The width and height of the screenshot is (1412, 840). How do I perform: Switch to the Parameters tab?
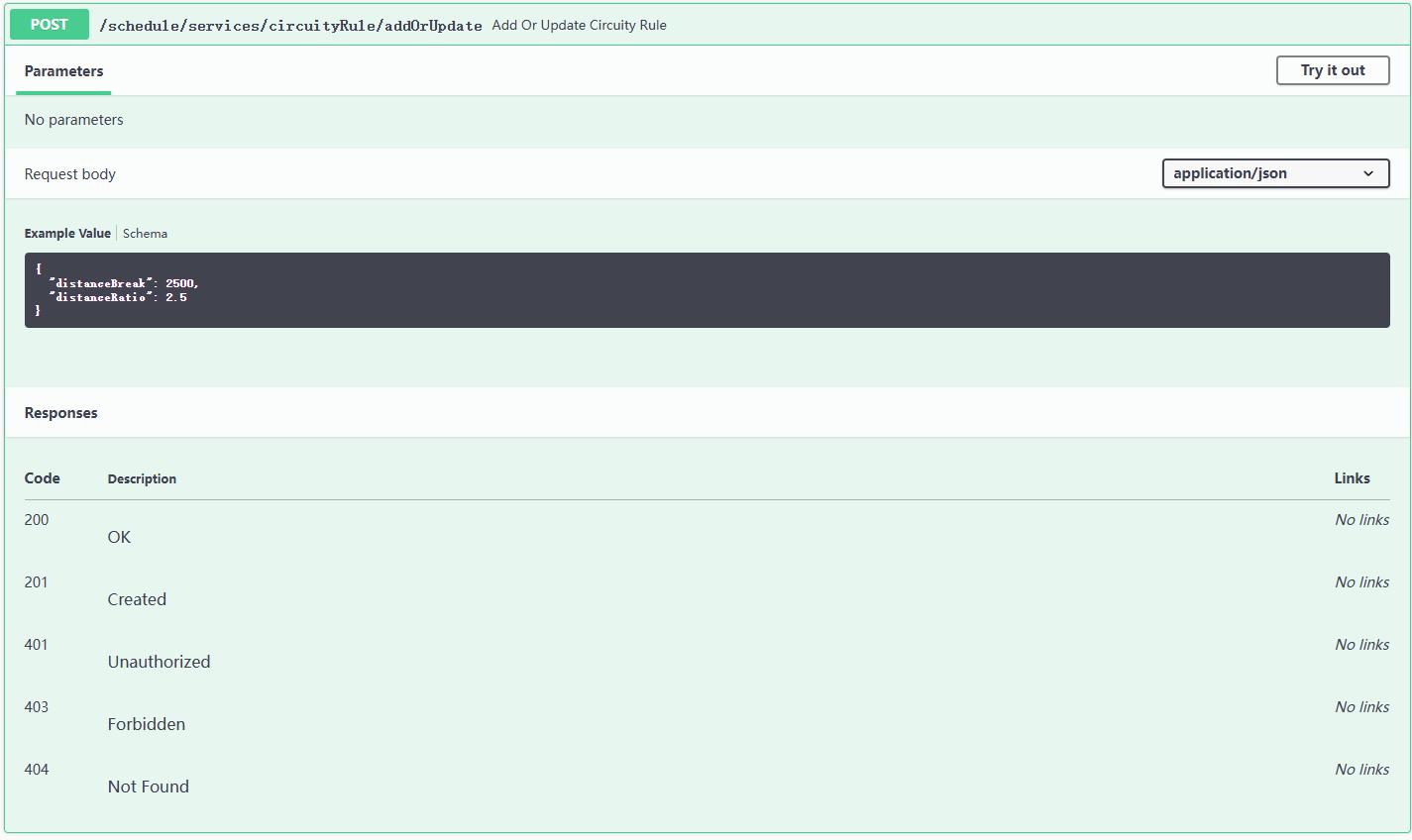[63, 71]
